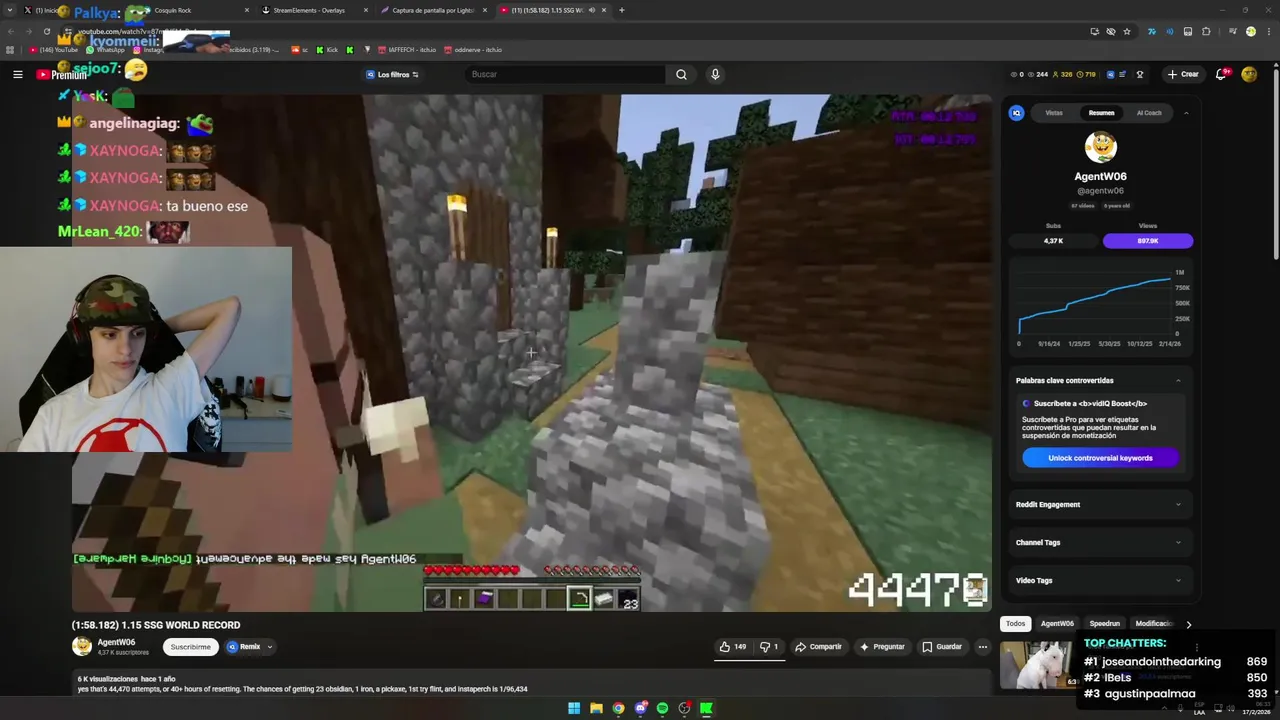Expand Reddit Engagement section
This screenshot has height=720, width=1280.
tap(1178, 504)
